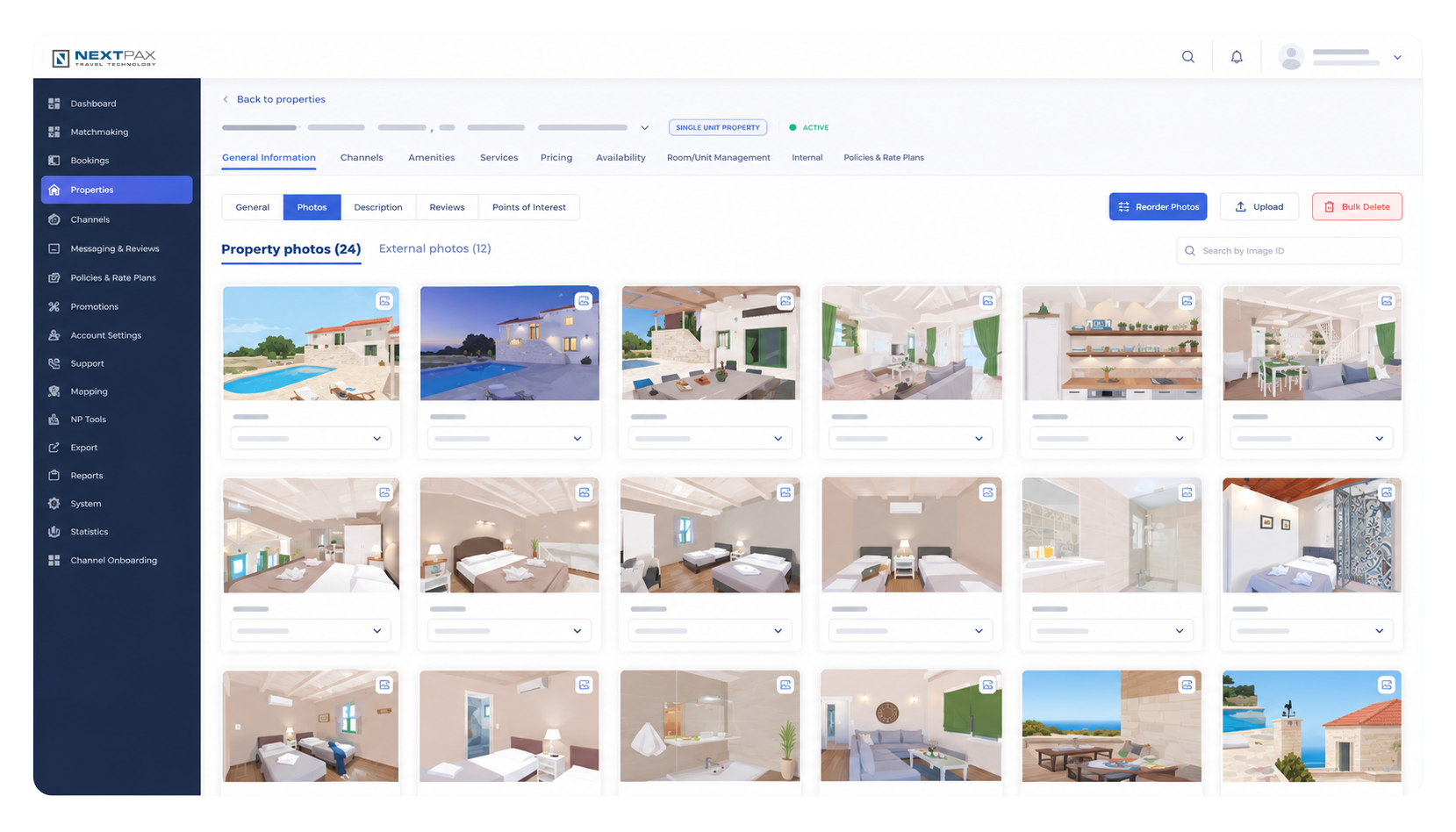
Task: Select the Description sub-tab
Action: pyautogui.click(x=378, y=207)
